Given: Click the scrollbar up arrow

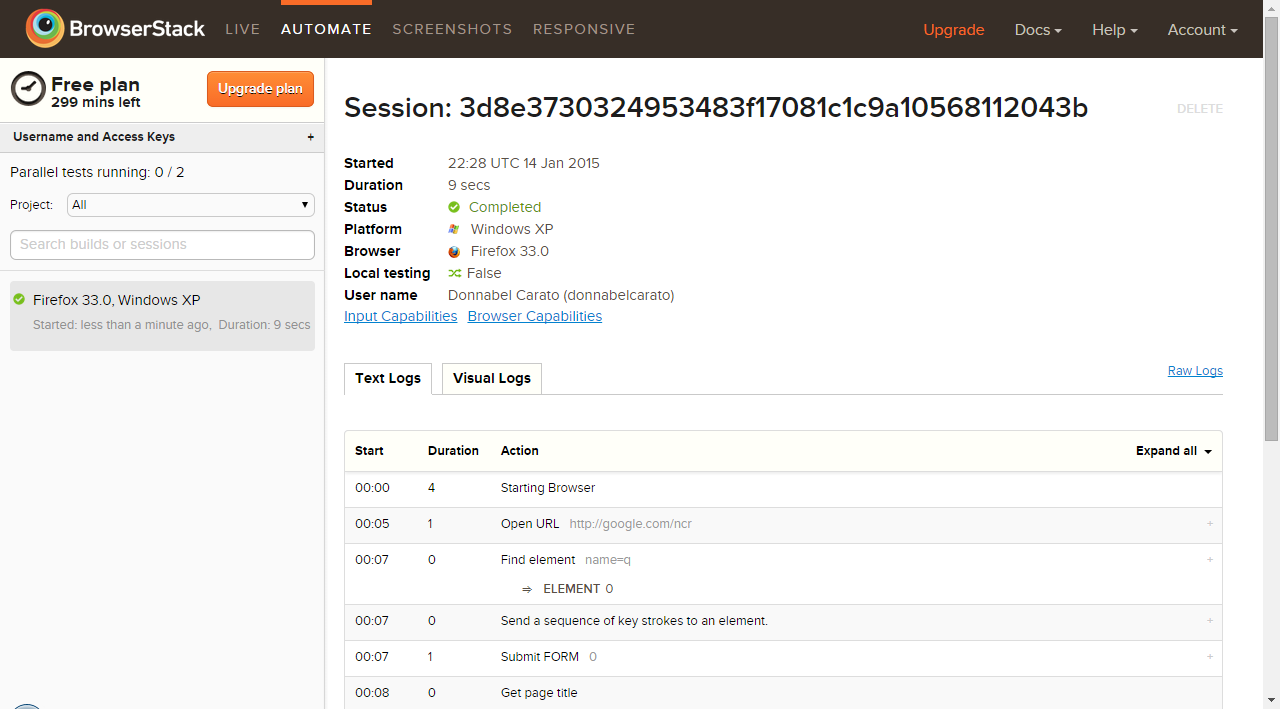Looking at the screenshot, I should pyautogui.click(x=1272, y=8).
